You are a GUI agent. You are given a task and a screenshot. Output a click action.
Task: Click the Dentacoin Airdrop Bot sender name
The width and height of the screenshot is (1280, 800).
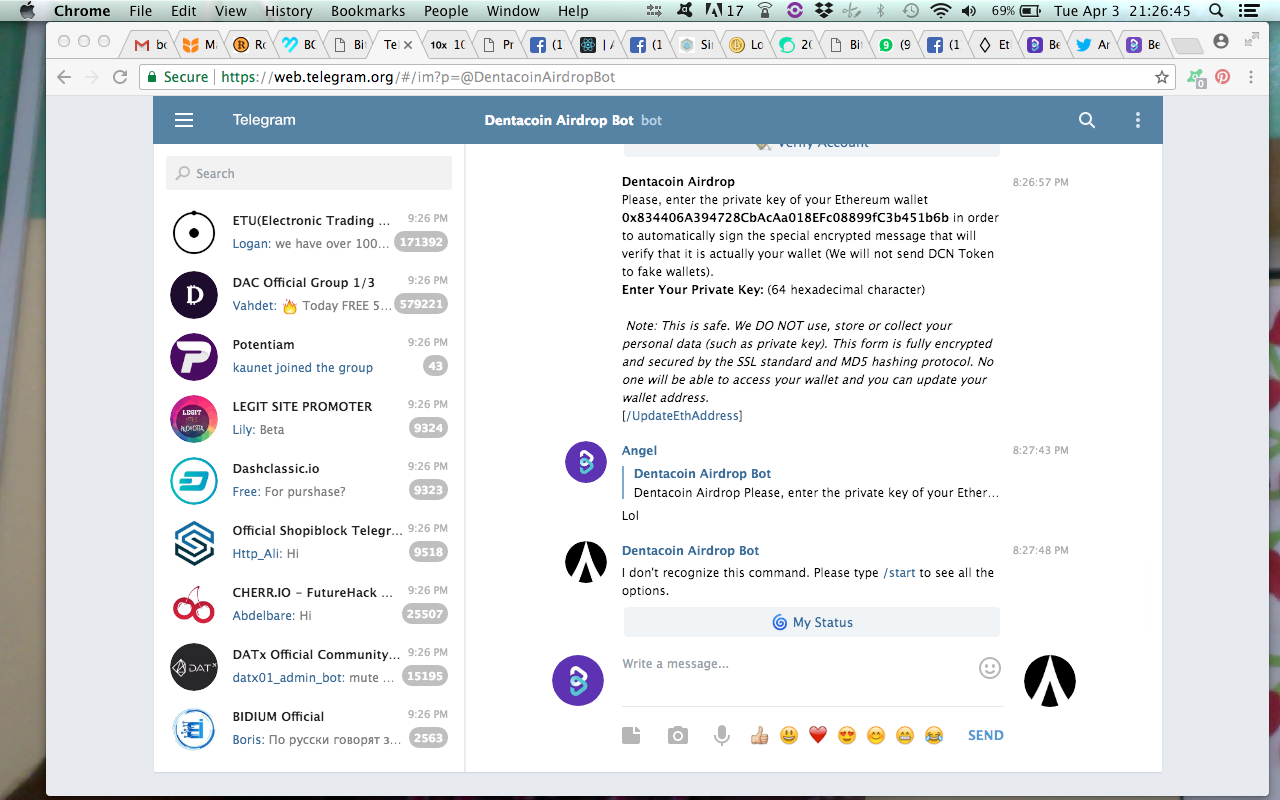click(x=690, y=551)
